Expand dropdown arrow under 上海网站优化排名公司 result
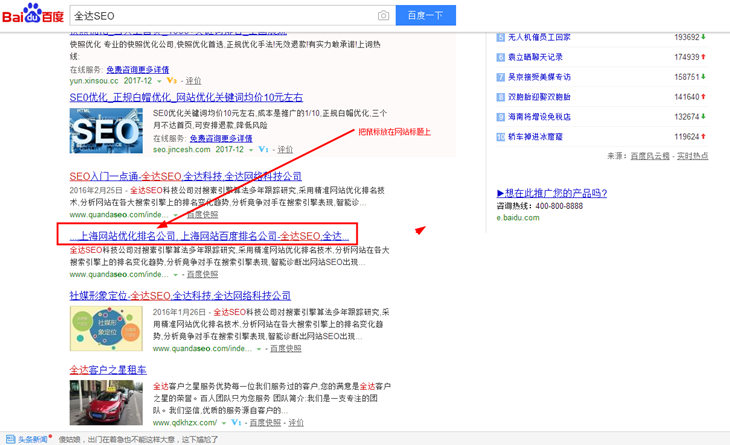Screen dimensions: 730x445 coord(176,275)
